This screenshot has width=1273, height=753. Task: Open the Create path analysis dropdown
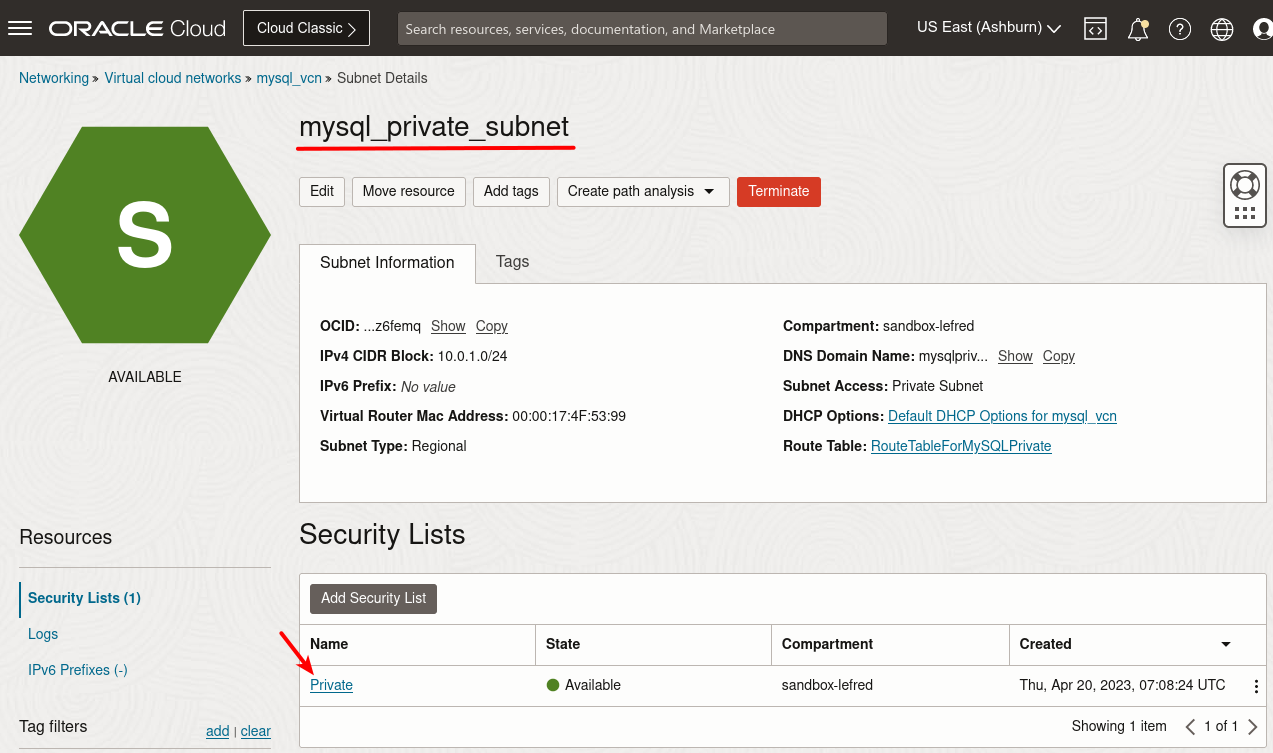[643, 191]
